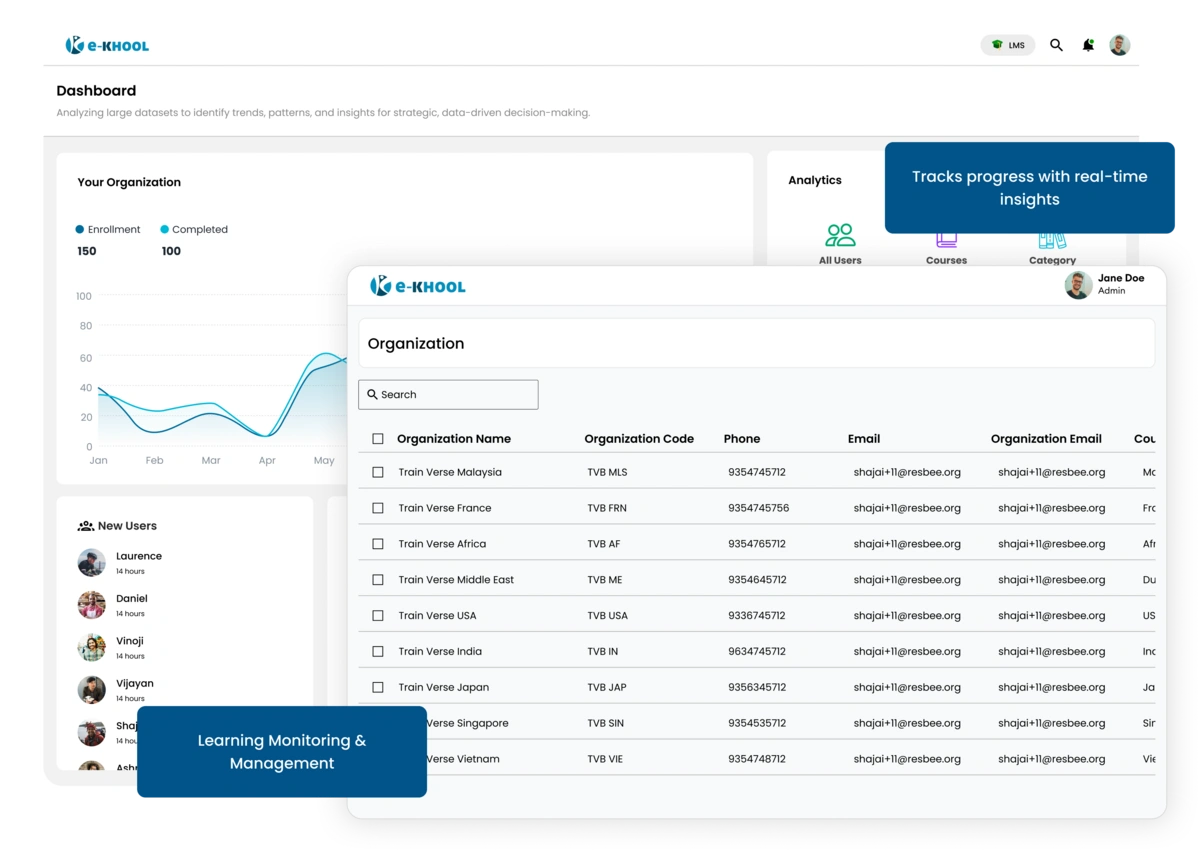This screenshot has height=852, width=1200.
Task: Click inside the Organization search field
Action: tap(450, 394)
